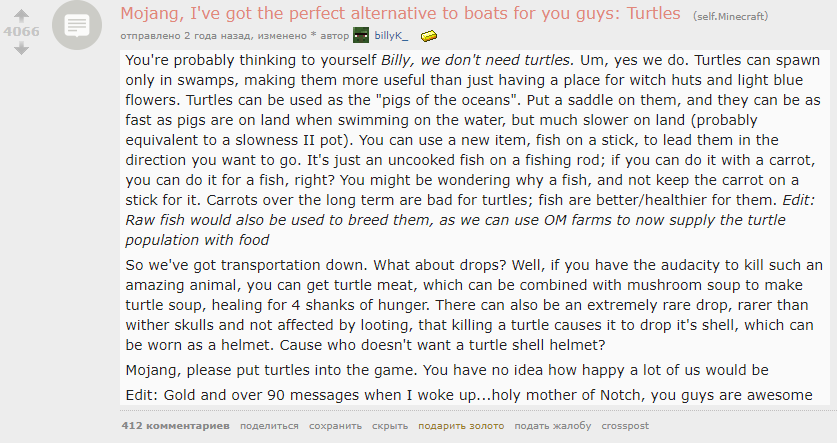Click the post score 4066
Screen dimensions: 837x443
[x=22, y=31]
